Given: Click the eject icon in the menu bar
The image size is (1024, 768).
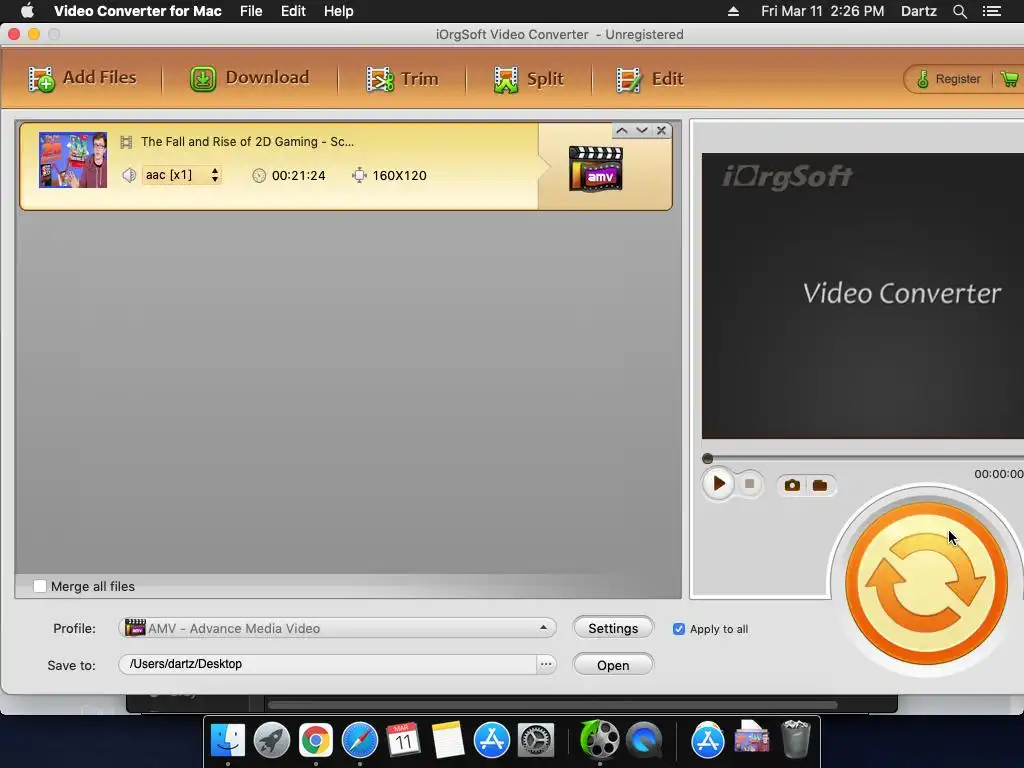Looking at the screenshot, I should (x=733, y=11).
